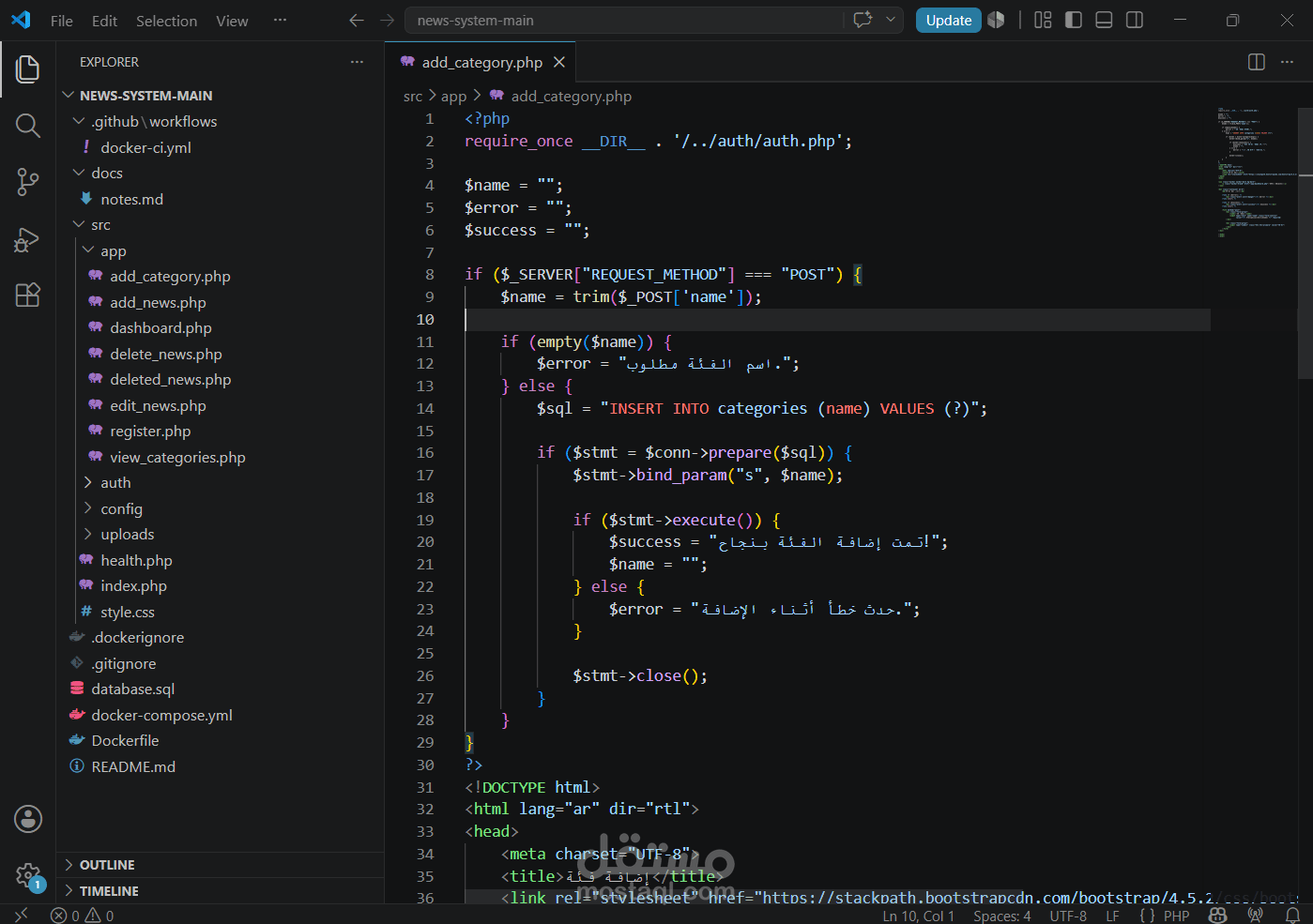Click Spaces: 4 indentation setting
1313x924 pixels.
pos(1001,916)
